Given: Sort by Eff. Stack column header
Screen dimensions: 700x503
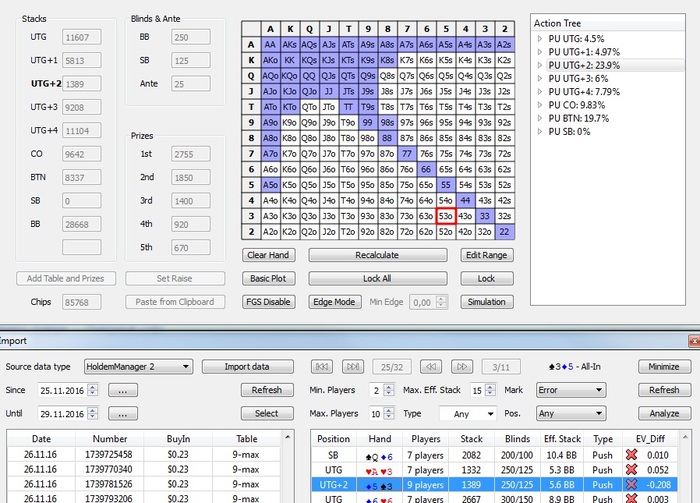Looking at the screenshot, I should (x=562, y=439).
